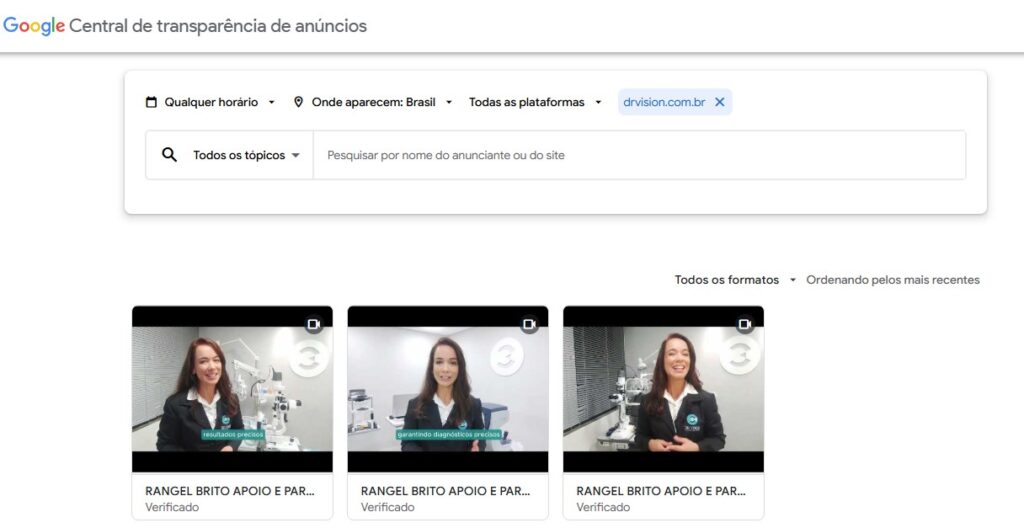Click the magnifying glass search icon

[169, 155]
